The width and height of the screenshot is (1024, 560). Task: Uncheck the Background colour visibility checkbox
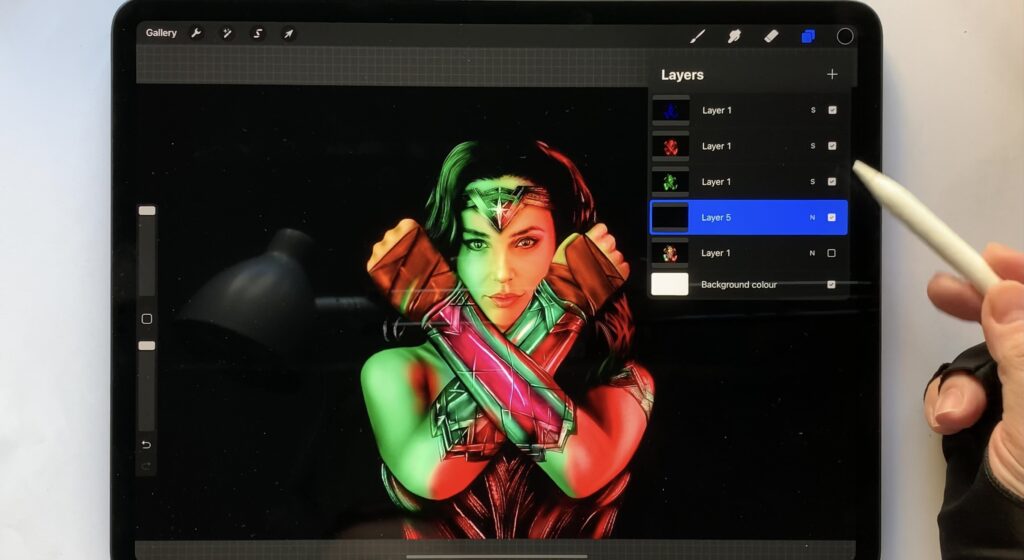pyautogui.click(x=832, y=285)
